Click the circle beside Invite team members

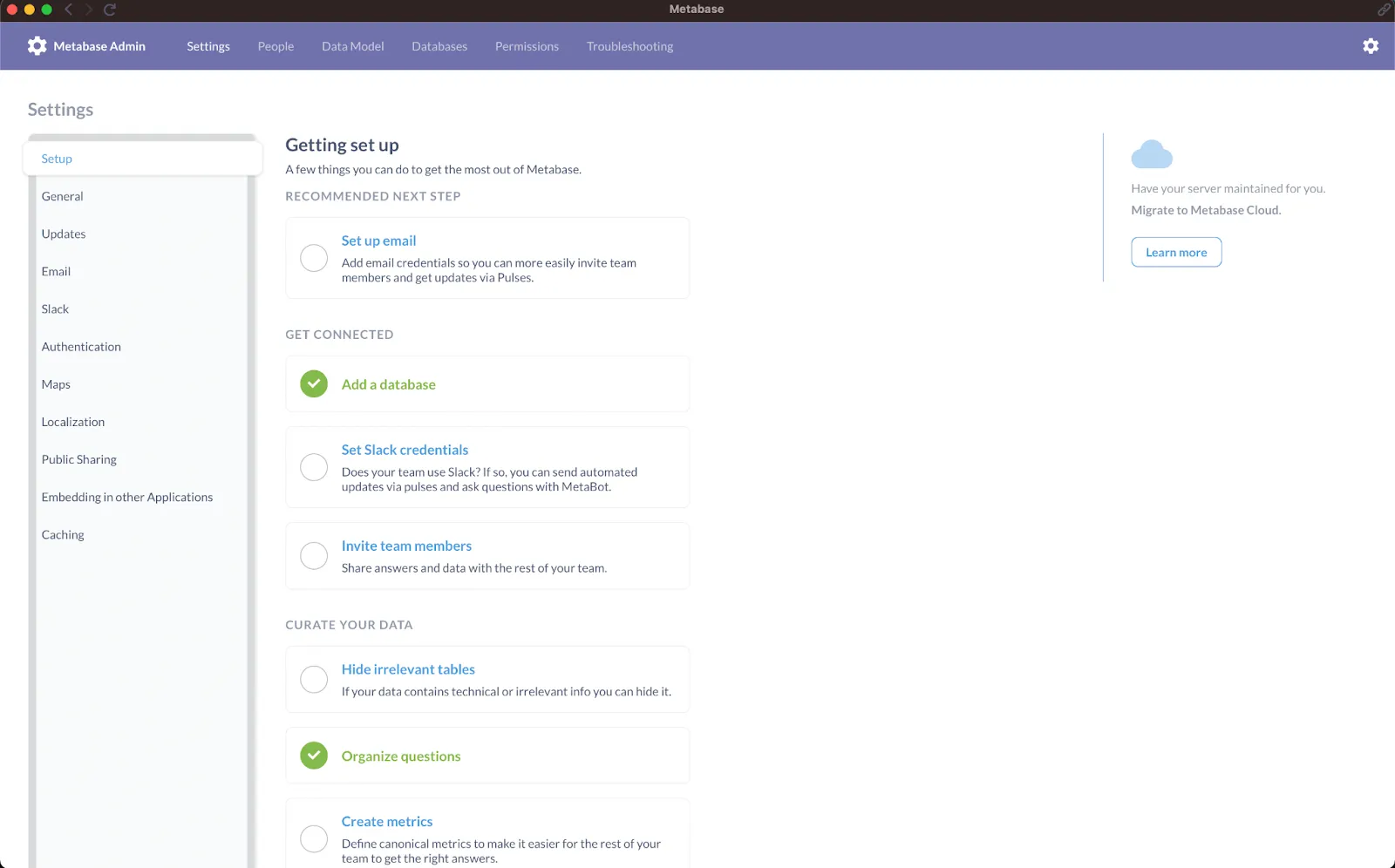pos(314,556)
